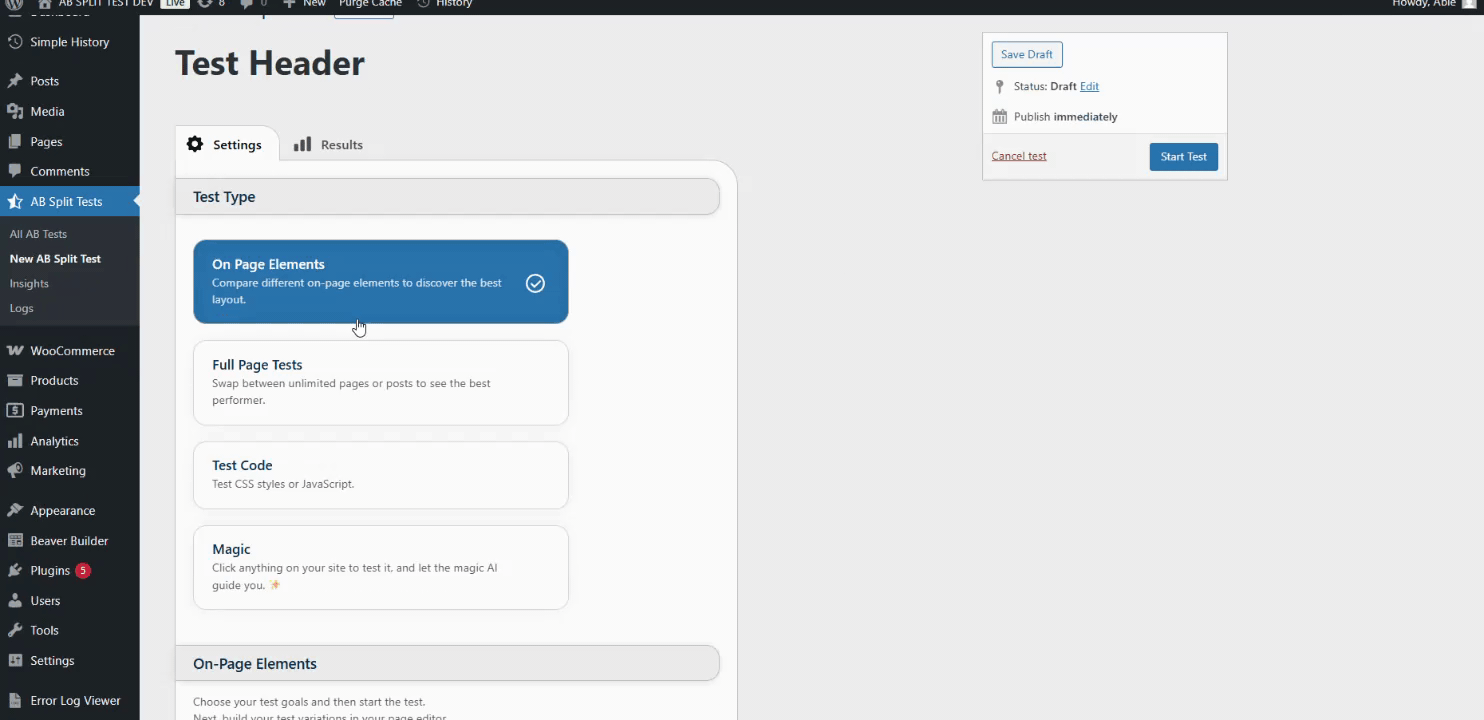1484x720 pixels.
Task: Click the Start Test button
Action: point(1184,157)
